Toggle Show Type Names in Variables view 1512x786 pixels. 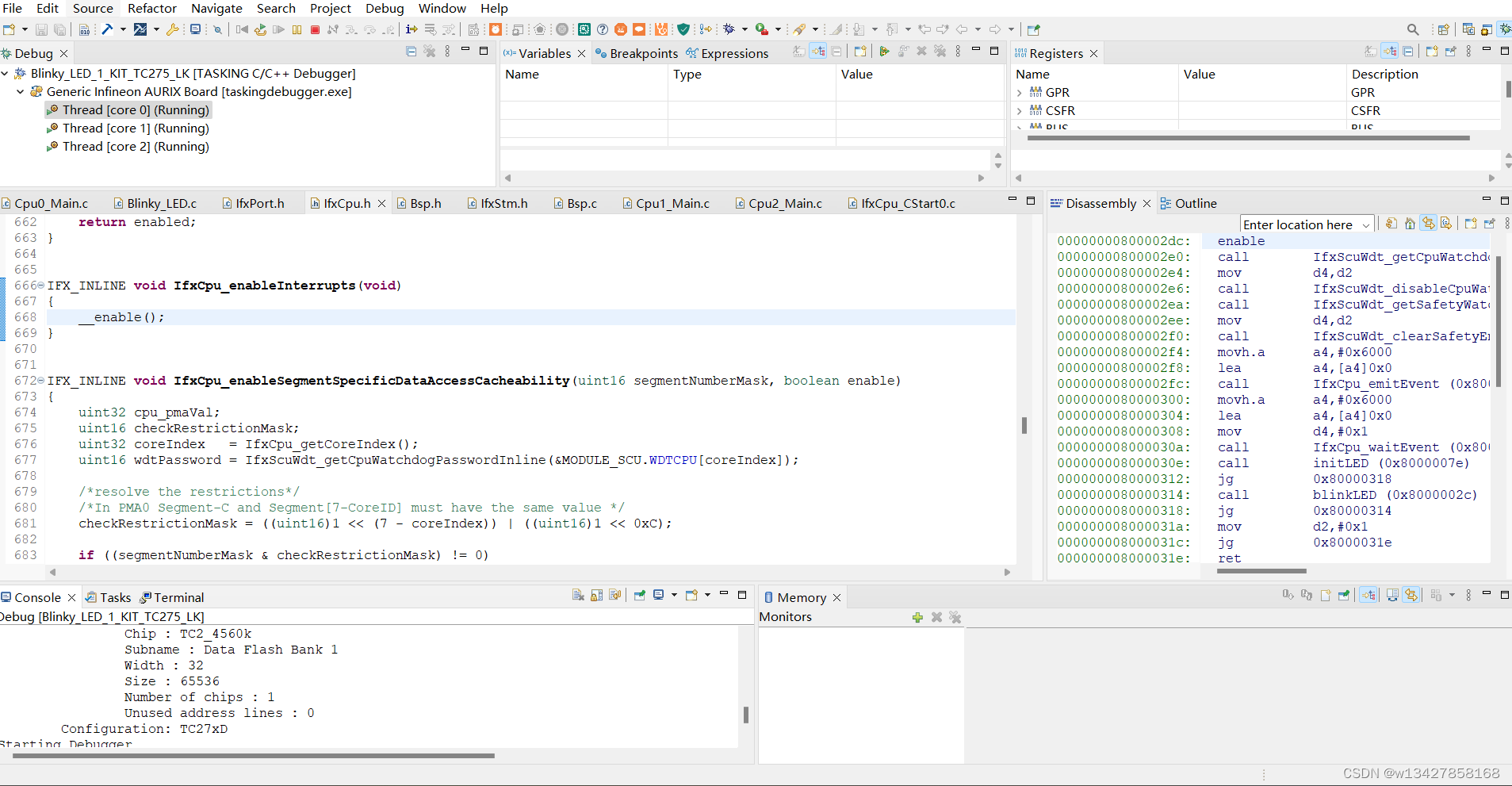[x=799, y=52]
